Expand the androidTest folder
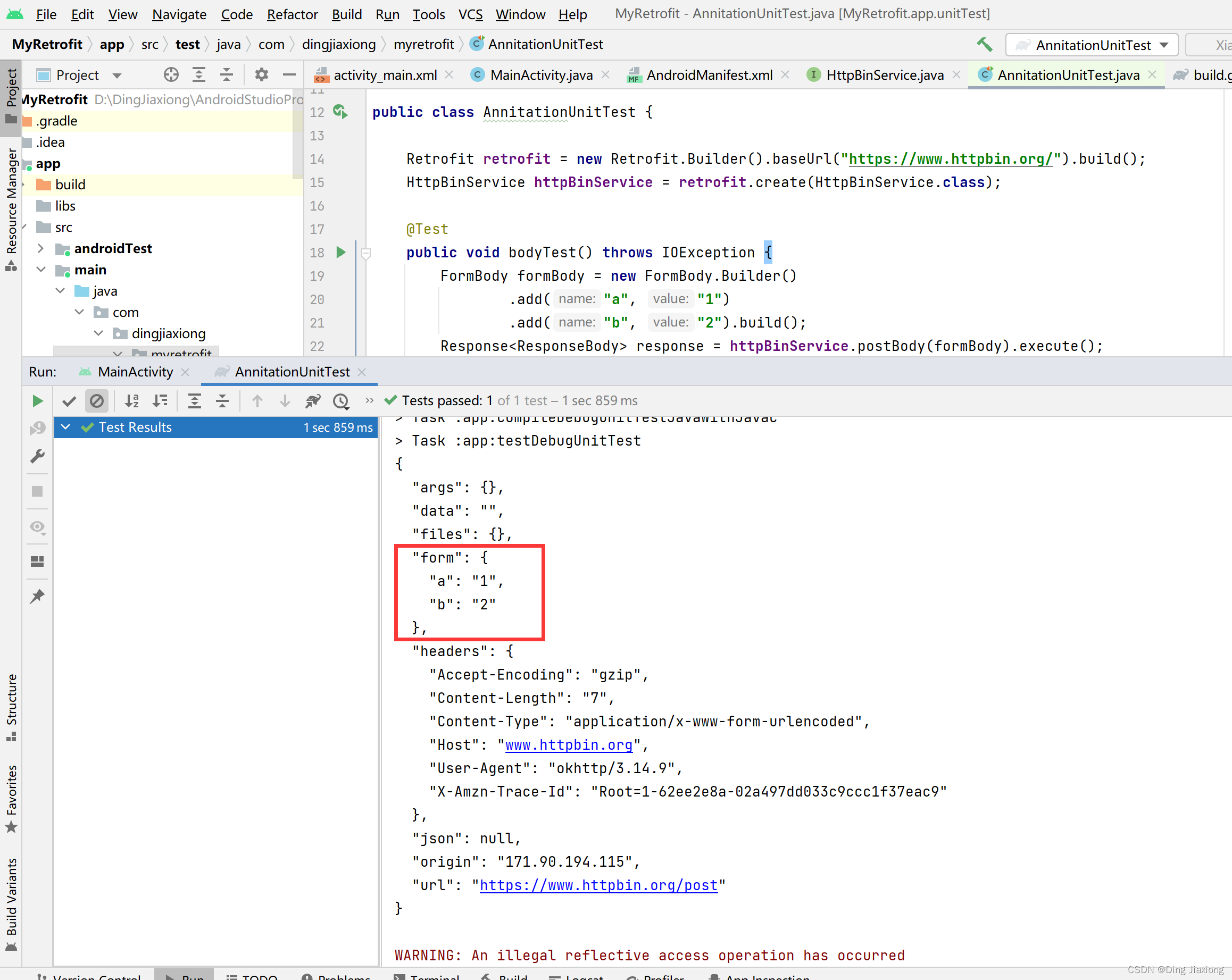 (40, 248)
